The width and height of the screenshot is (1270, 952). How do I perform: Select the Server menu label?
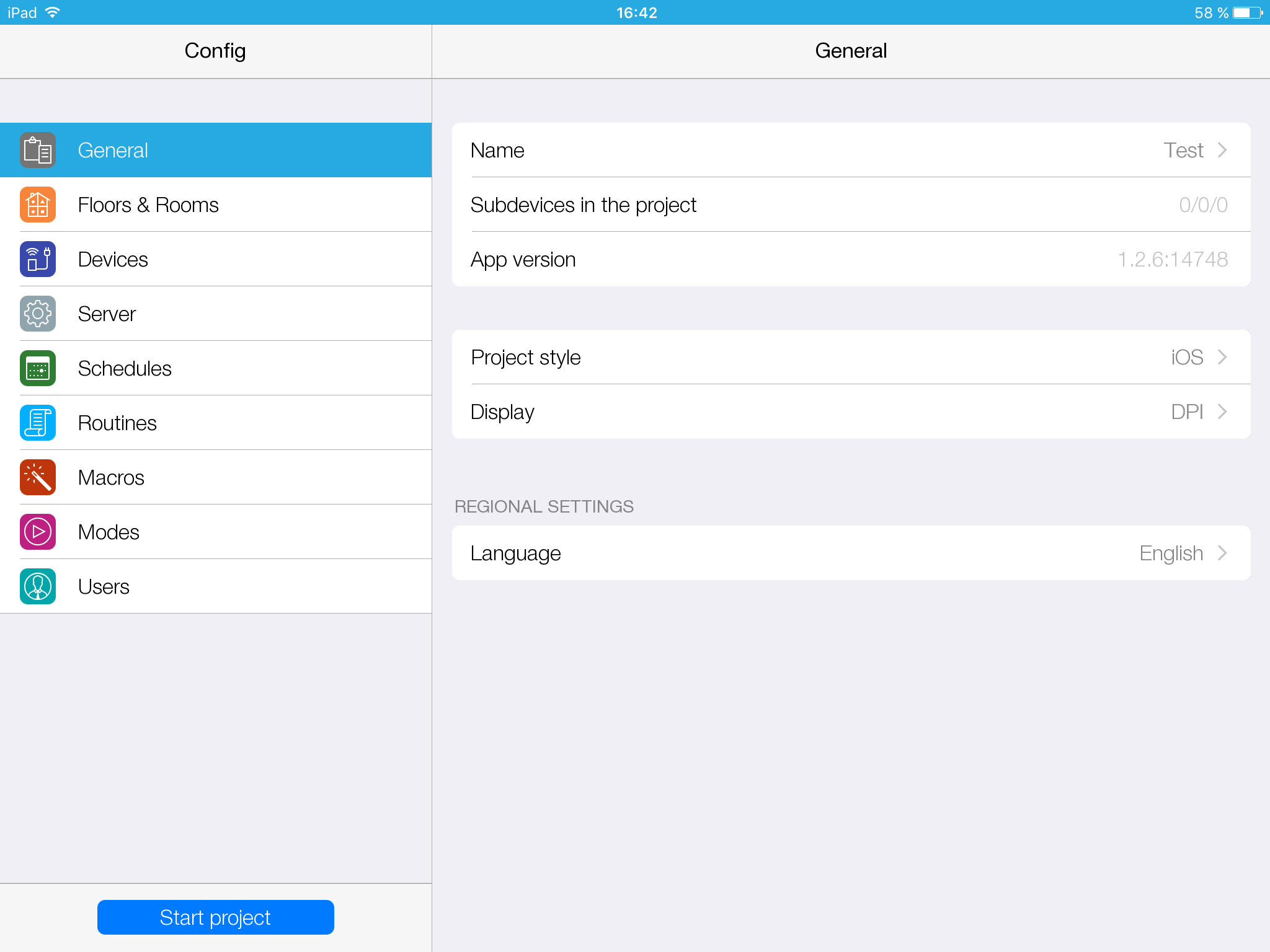pyautogui.click(x=107, y=314)
